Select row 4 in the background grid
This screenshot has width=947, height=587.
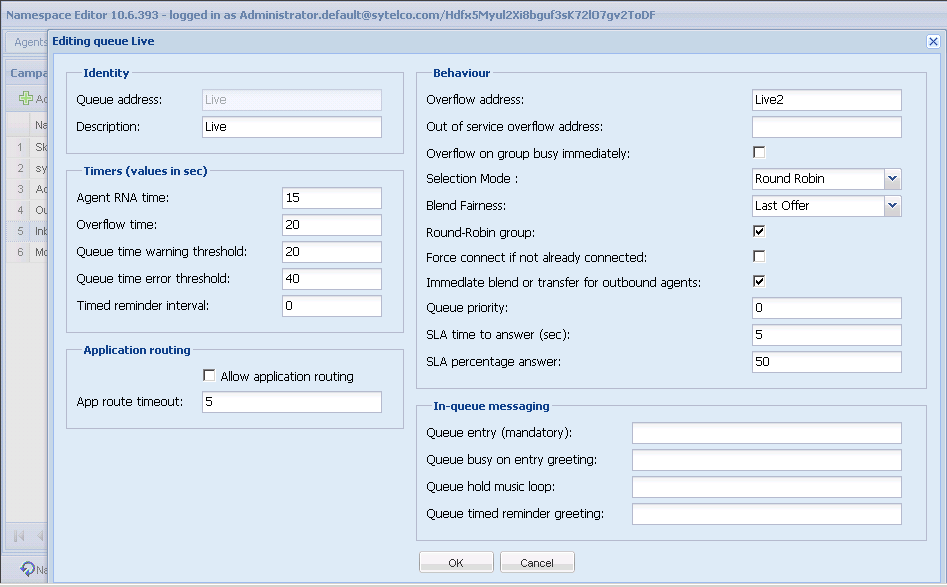(x=27, y=210)
